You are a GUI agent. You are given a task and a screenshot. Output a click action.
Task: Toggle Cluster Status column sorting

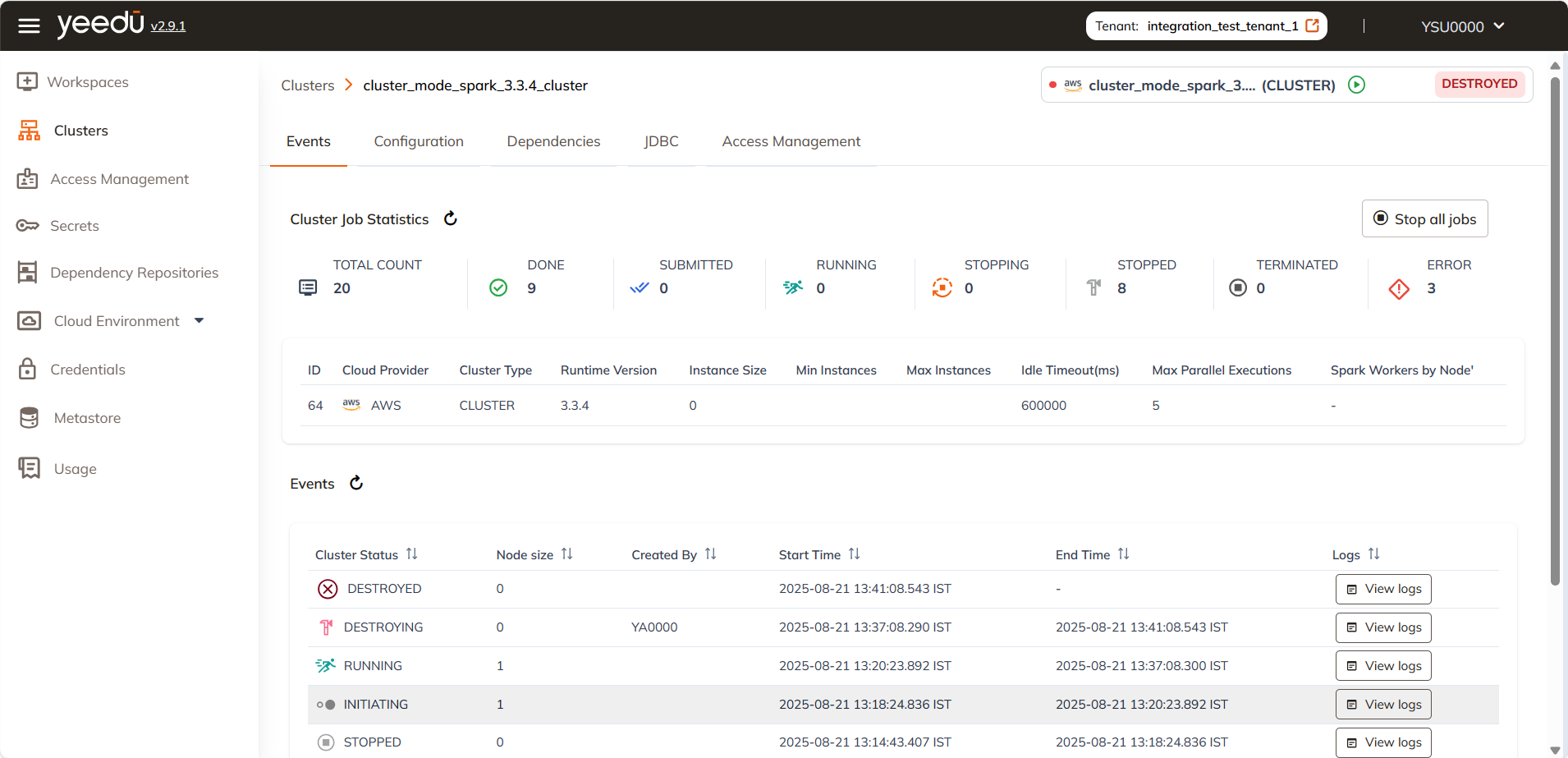(412, 554)
